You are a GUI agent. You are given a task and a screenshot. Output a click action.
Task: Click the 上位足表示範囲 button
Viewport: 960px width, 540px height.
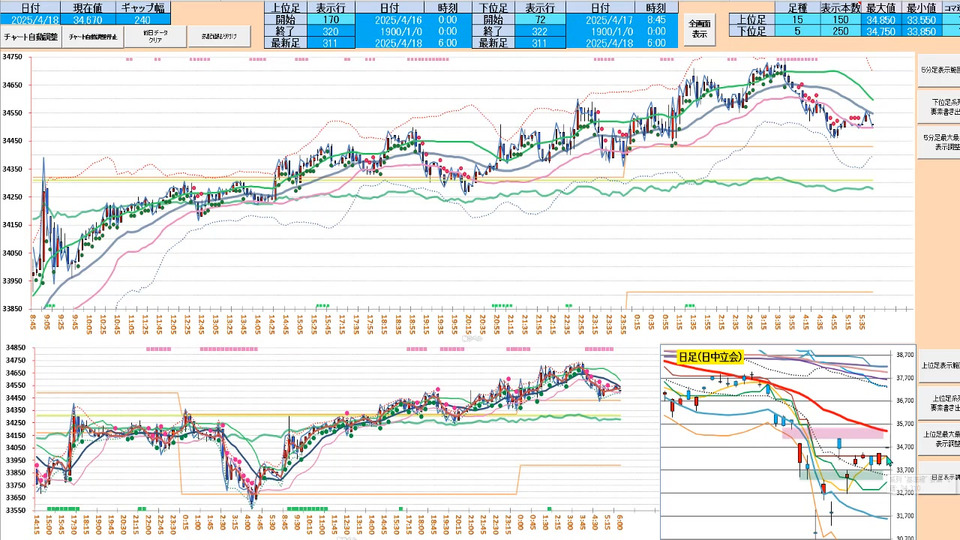(939, 366)
